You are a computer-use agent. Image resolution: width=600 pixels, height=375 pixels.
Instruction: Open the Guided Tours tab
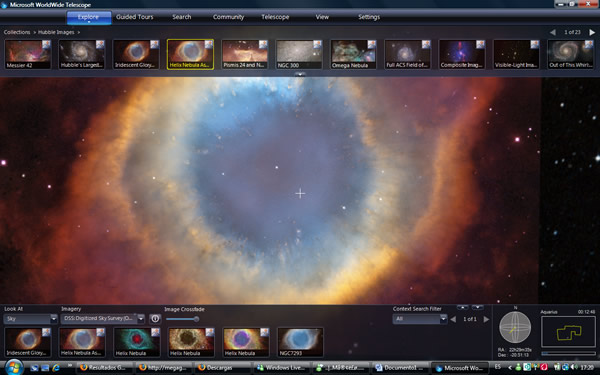coord(135,17)
